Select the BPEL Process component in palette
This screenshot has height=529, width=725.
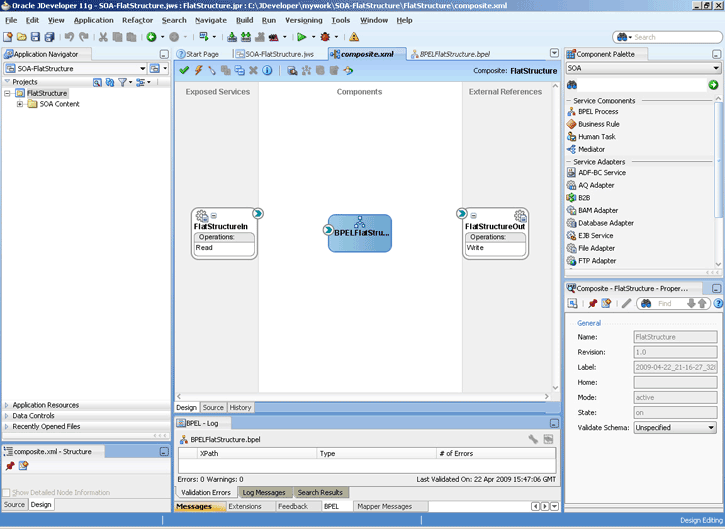(597, 111)
